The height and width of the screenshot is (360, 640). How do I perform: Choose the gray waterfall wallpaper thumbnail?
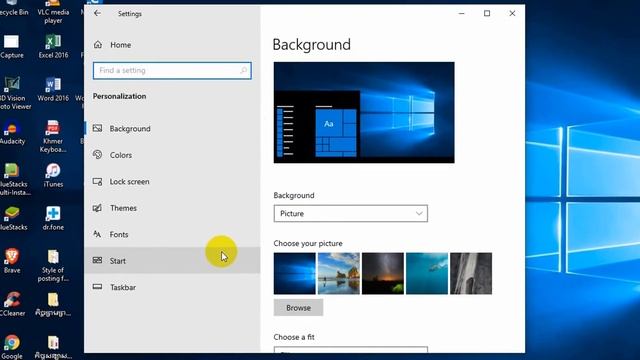tap(471, 273)
